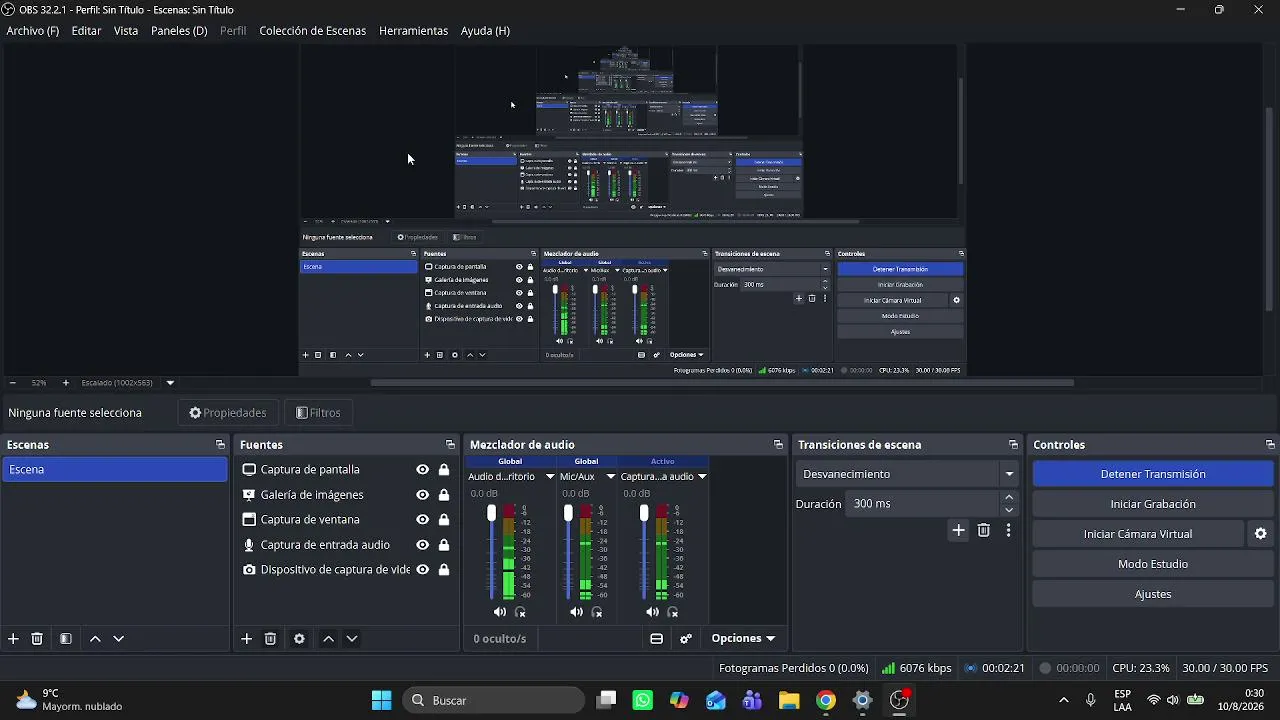Viewport: 1280px width, 720px height.
Task: Click the Captura de entrada audio volume fader
Action: (x=644, y=513)
